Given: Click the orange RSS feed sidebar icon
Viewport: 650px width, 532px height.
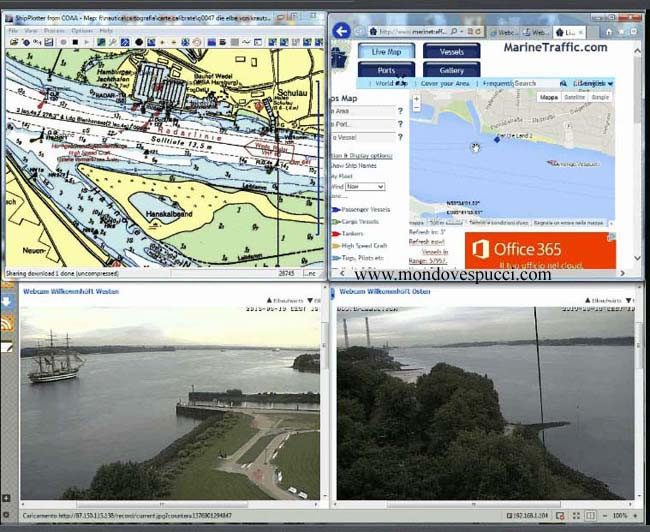Looking at the screenshot, I should click(x=7, y=323).
